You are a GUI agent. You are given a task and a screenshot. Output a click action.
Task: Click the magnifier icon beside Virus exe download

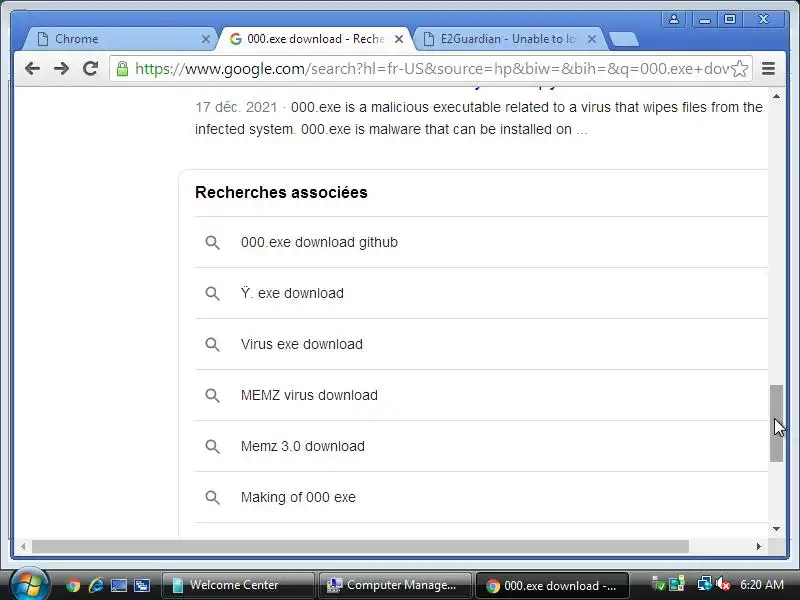[x=212, y=344]
